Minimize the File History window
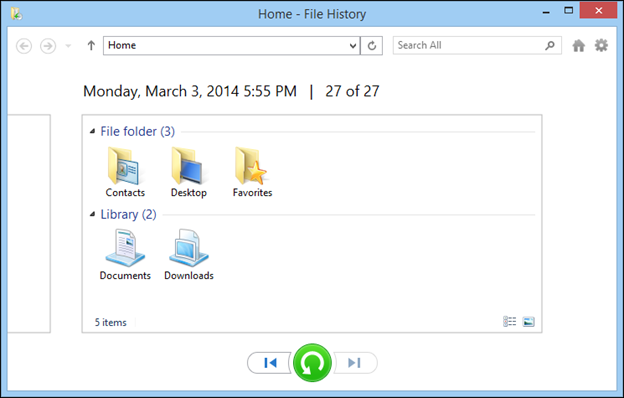Image resolution: width=624 pixels, height=398 pixels. coord(546,12)
